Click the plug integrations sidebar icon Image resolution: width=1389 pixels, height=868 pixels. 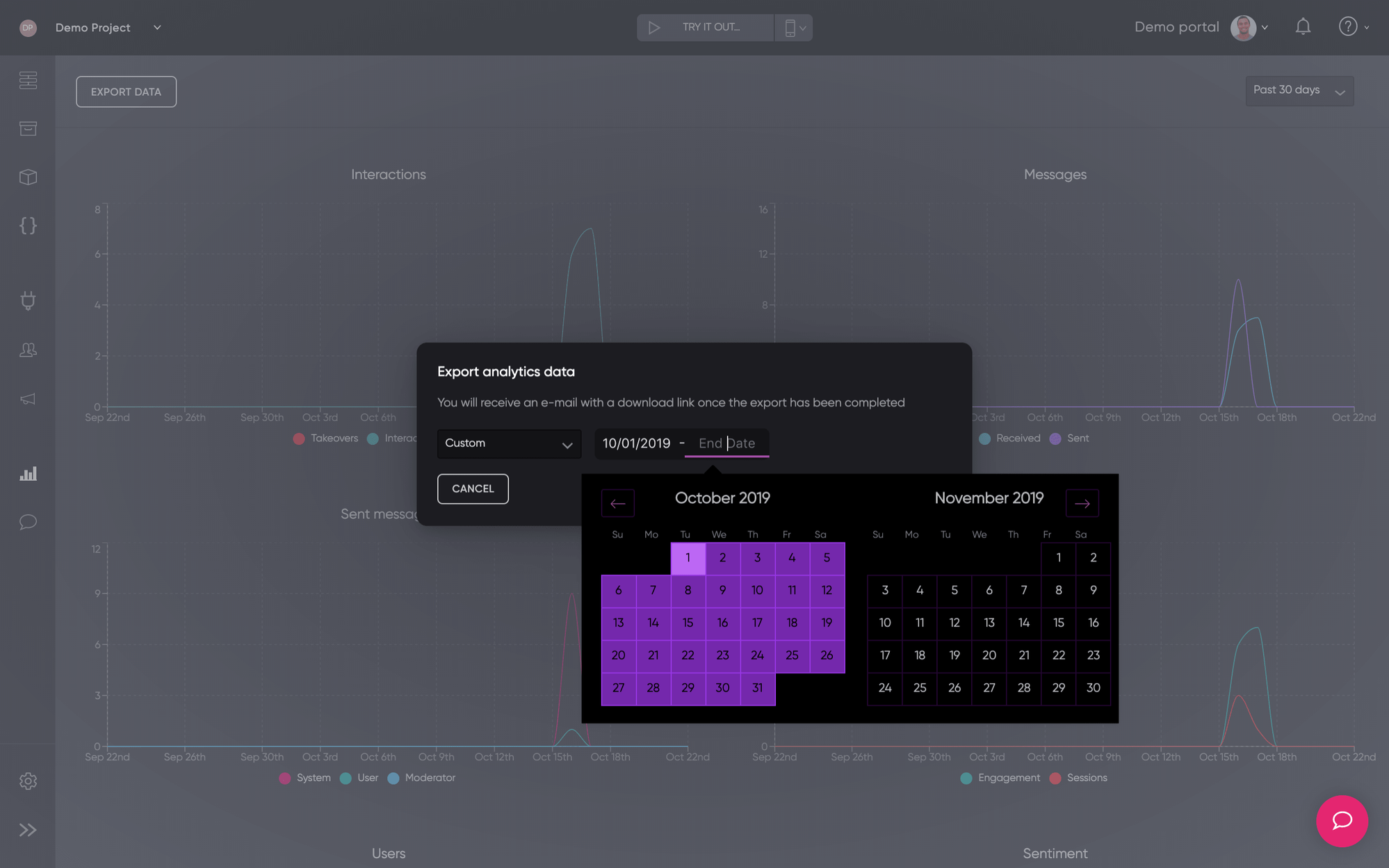click(28, 300)
